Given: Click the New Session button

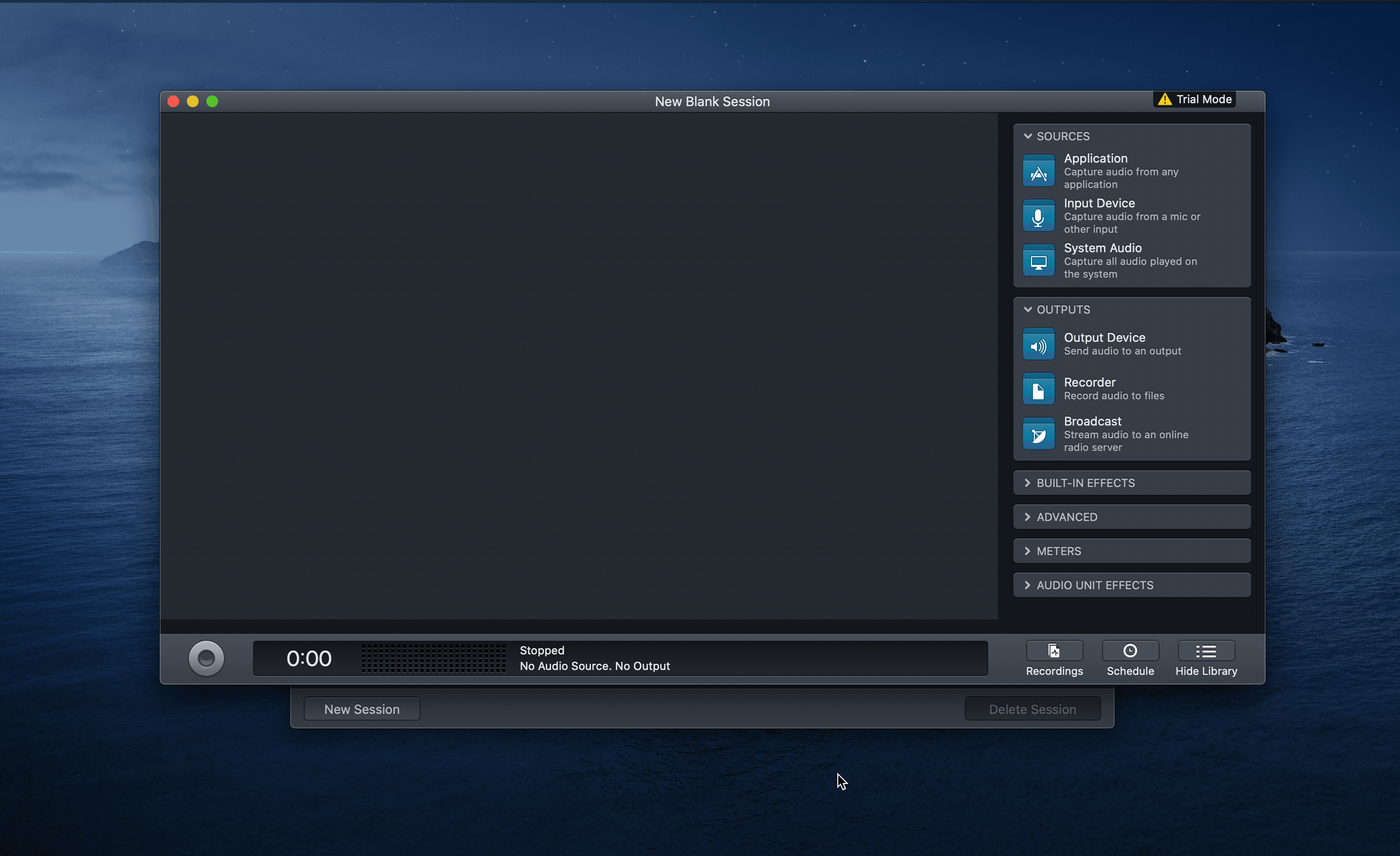Looking at the screenshot, I should click(x=362, y=709).
